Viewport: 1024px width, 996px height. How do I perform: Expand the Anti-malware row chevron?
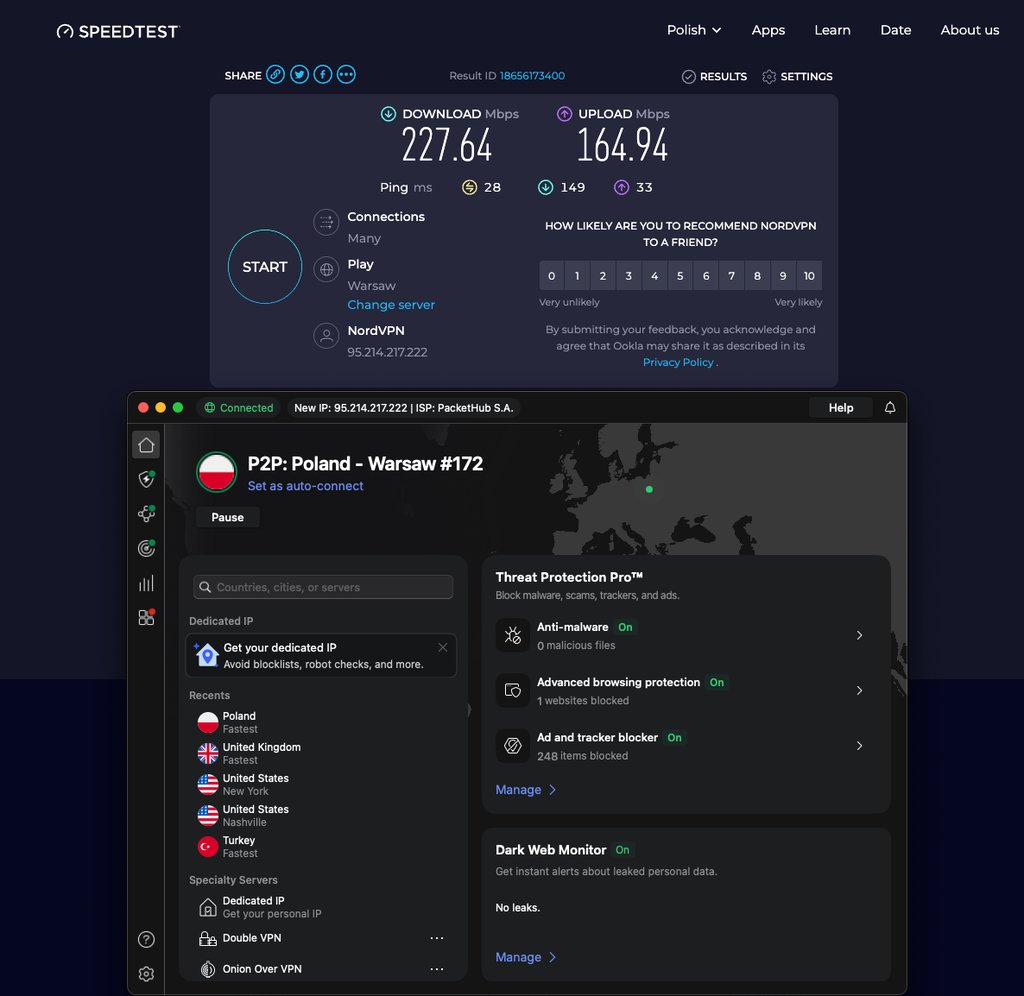(x=859, y=635)
